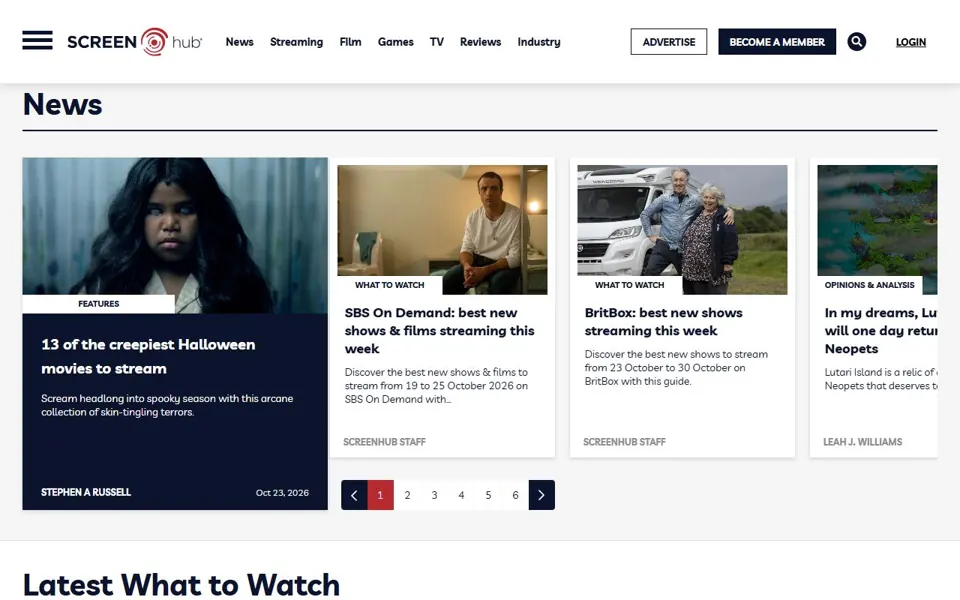Click the ScreenHub logo

point(135,42)
